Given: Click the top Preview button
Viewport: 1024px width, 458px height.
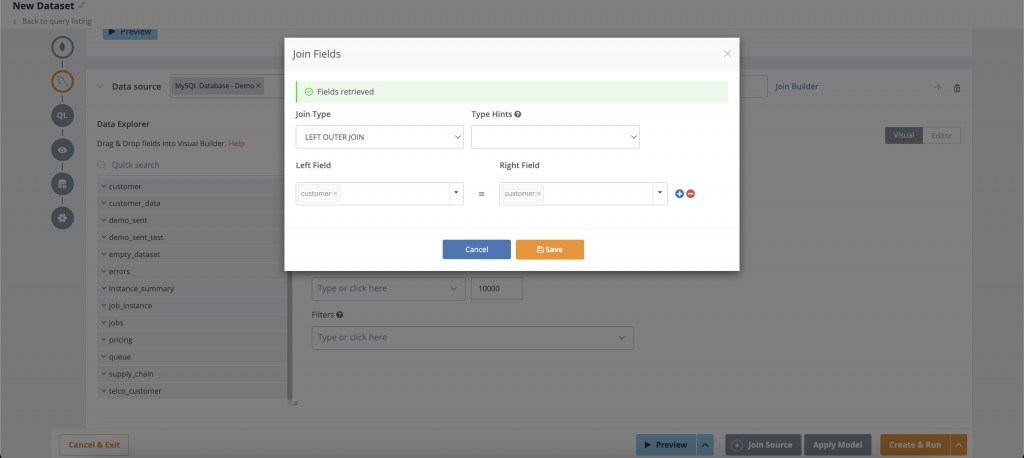Looking at the screenshot, I should [x=130, y=31].
